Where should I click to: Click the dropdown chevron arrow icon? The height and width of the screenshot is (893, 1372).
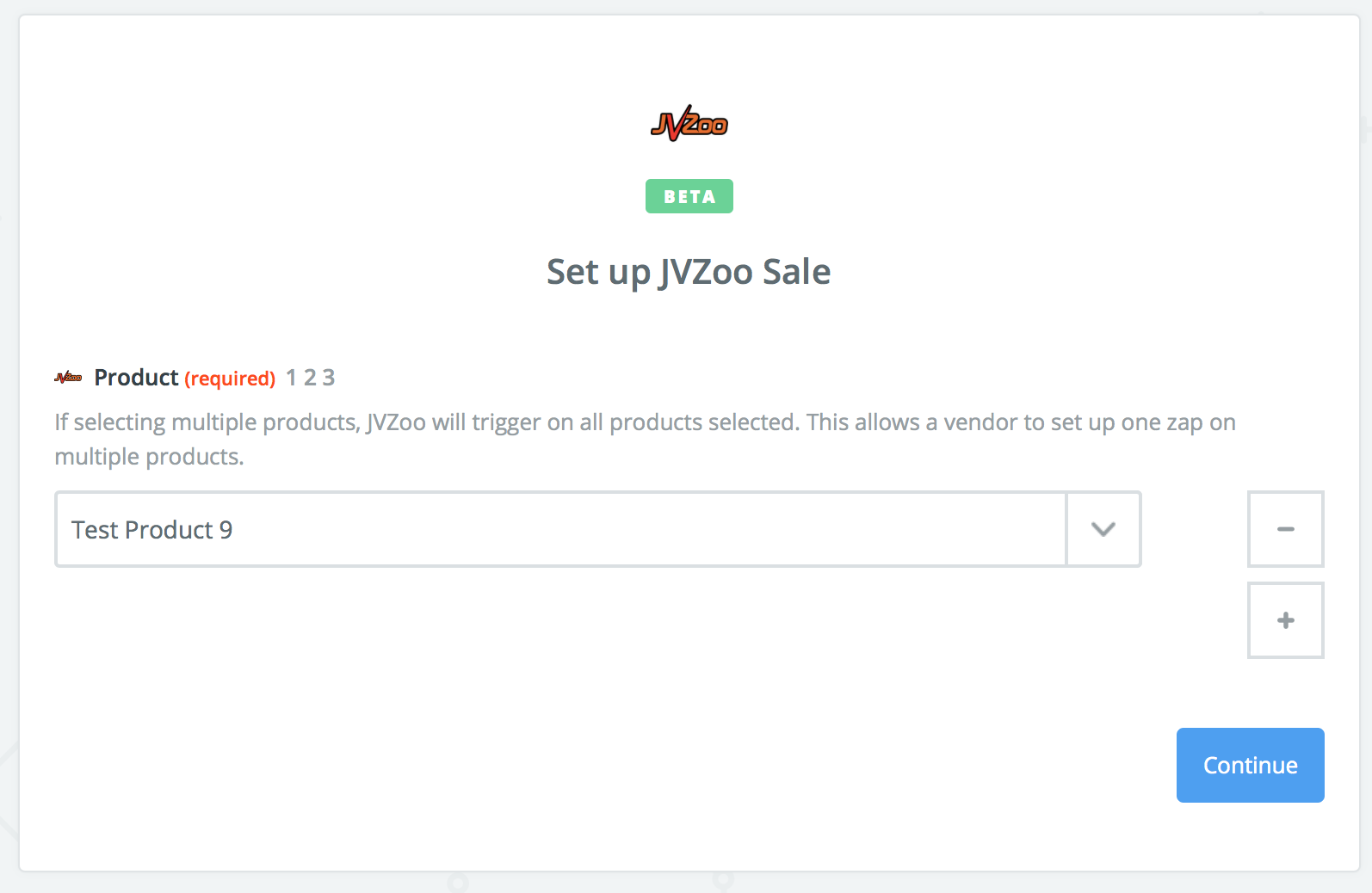pyautogui.click(x=1103, y=529)
